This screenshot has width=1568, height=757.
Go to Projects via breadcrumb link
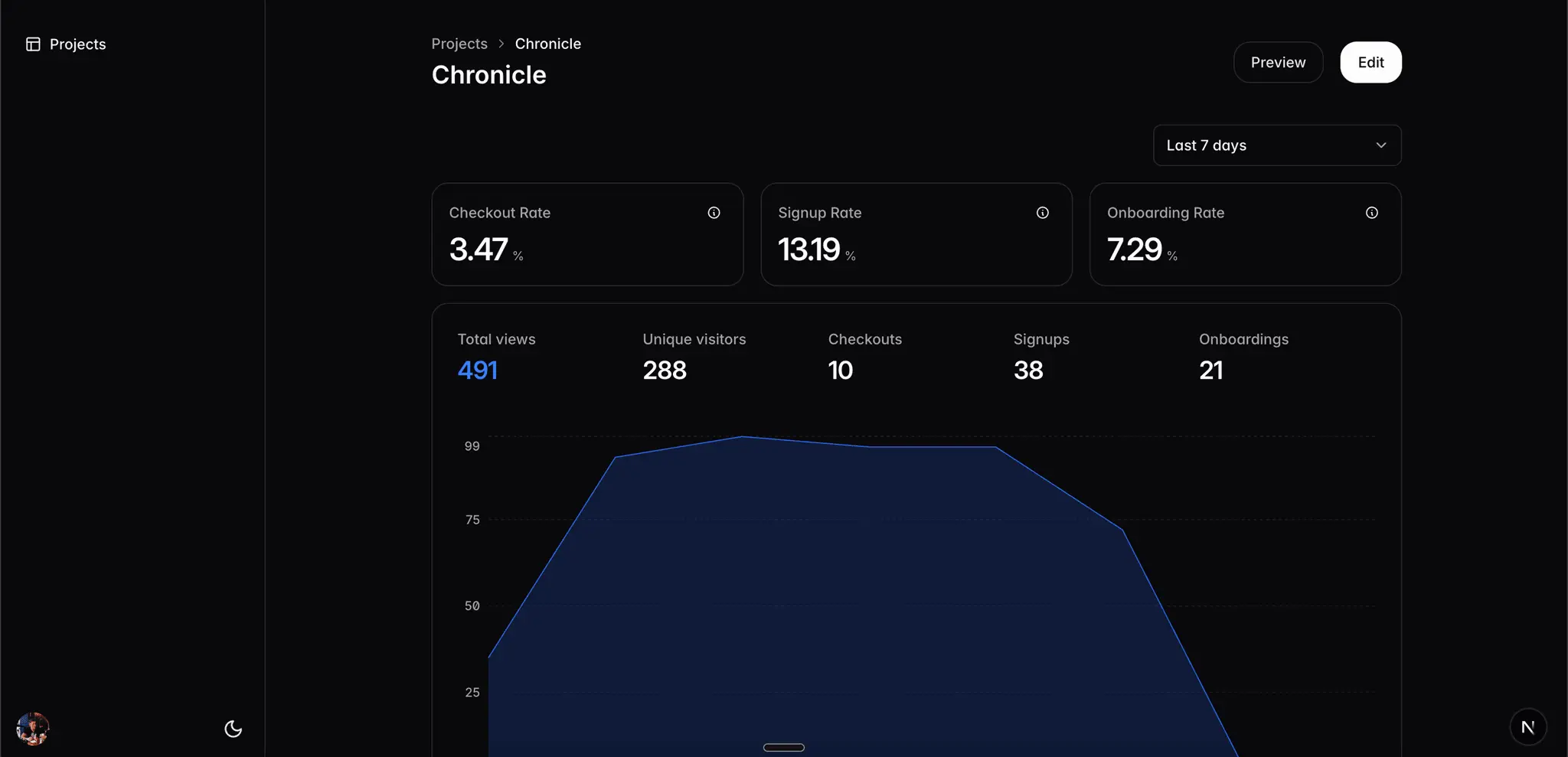point(459,44)
